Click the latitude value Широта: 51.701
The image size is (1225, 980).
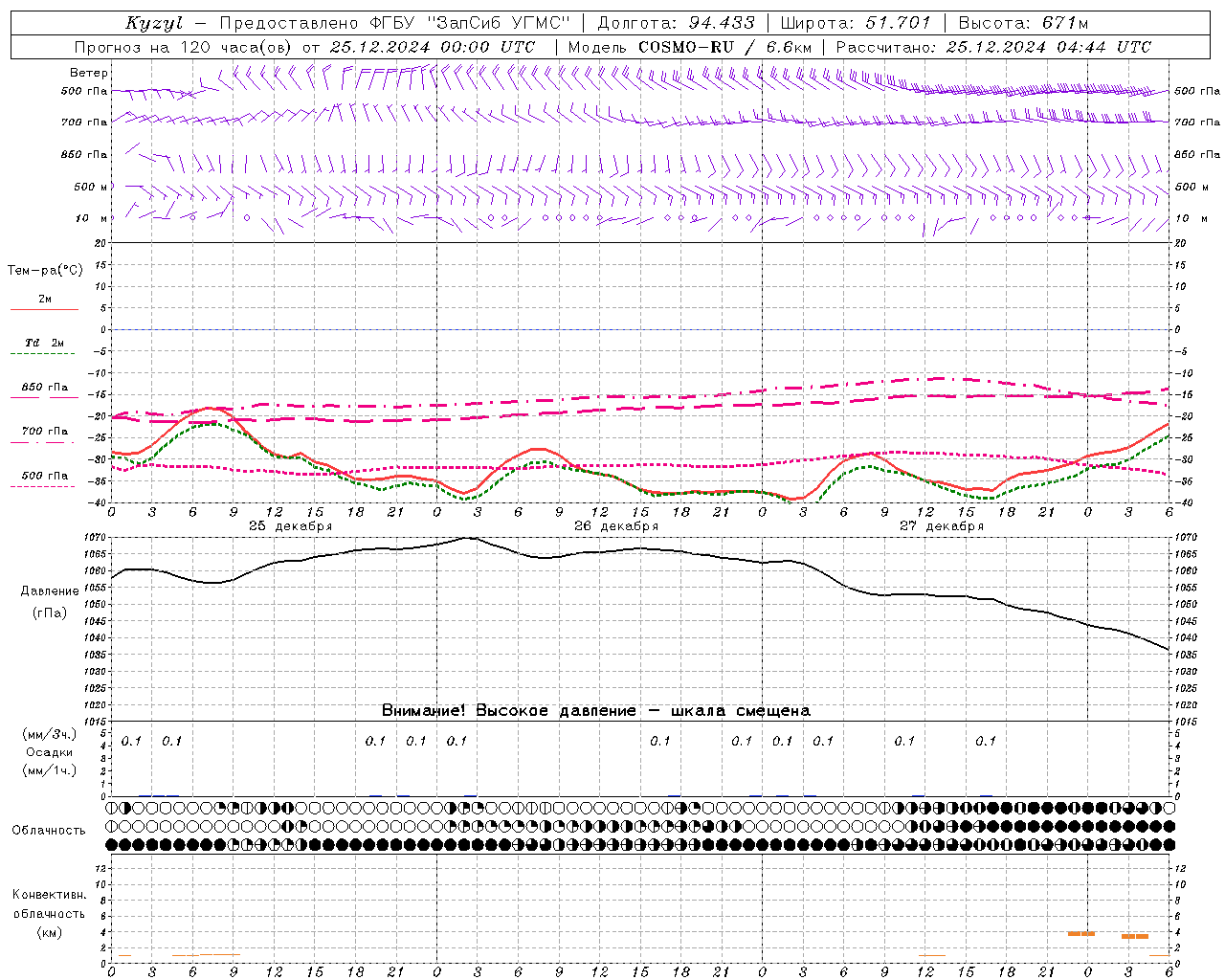click(856, 23)
